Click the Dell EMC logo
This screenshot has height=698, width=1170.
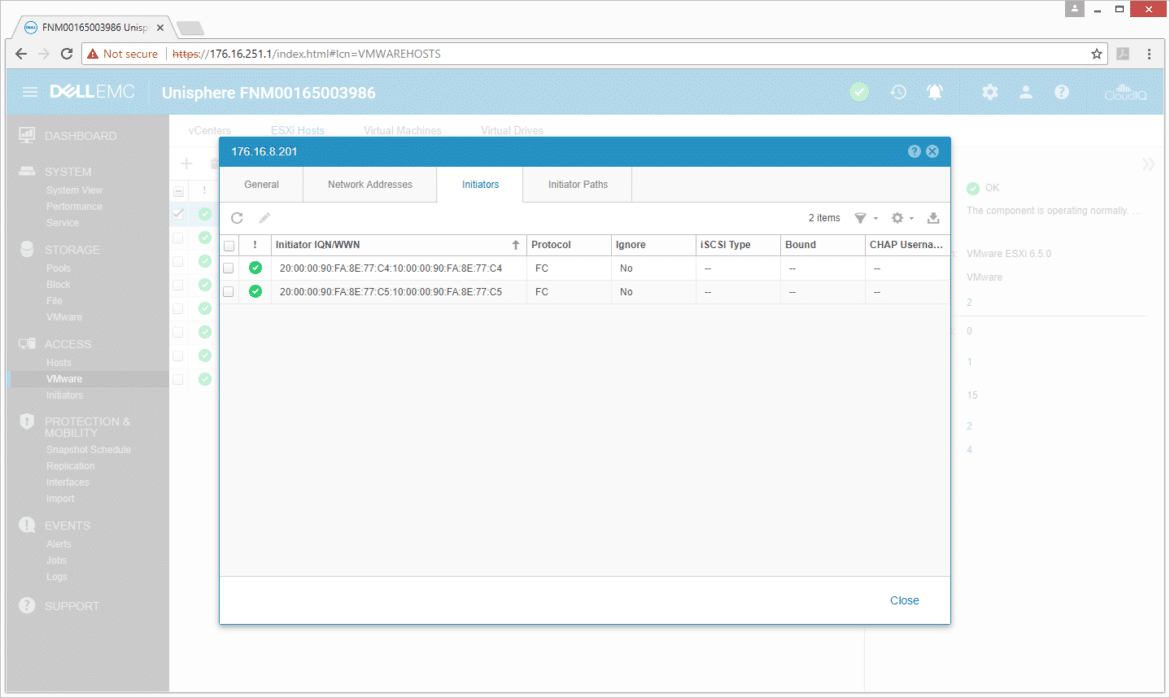[92, 92]
